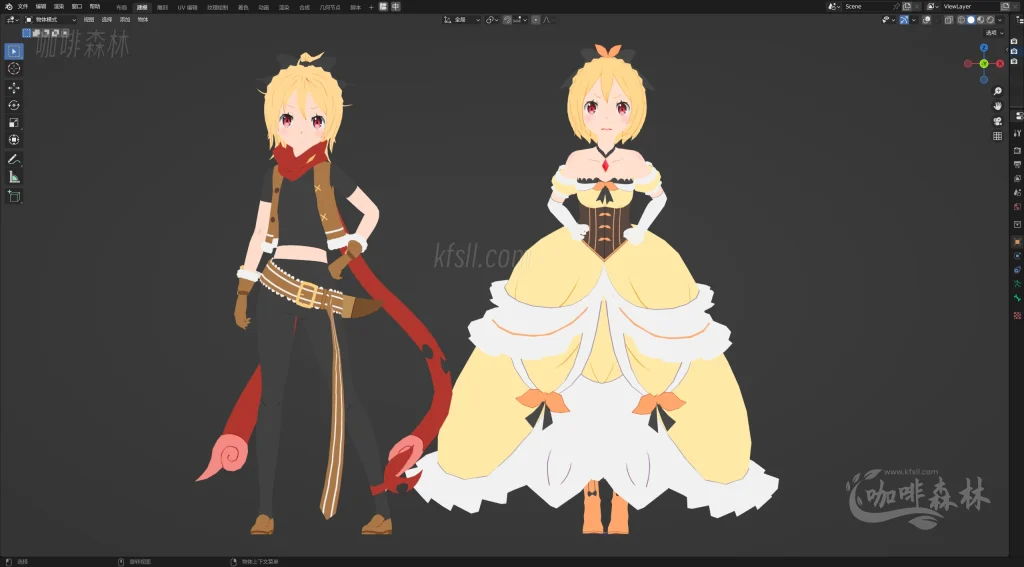Click the Blender logo menu icon
Image resolution: width=1024 pixels, height=567 pixels.
(x=8, y=7)
